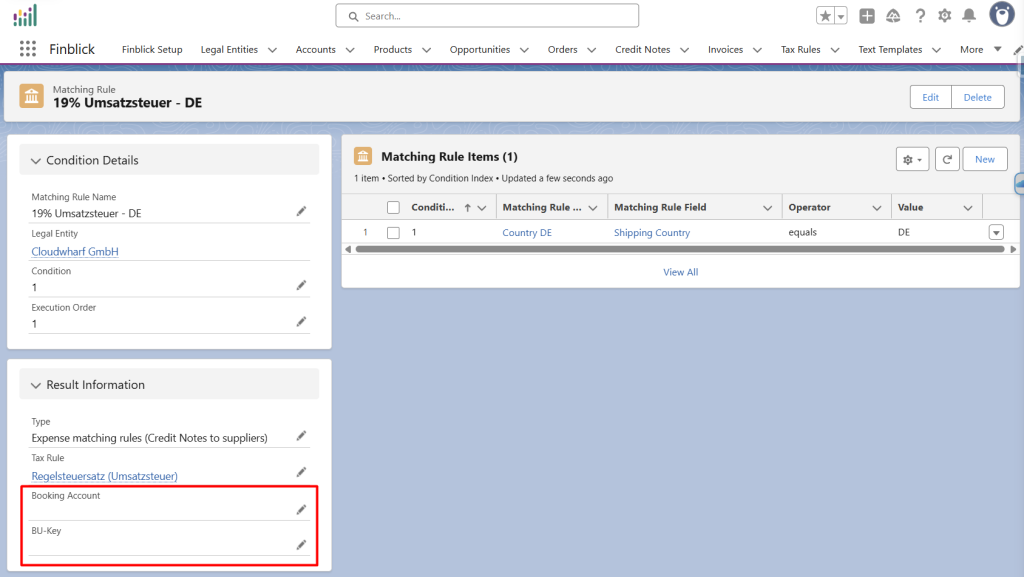Click pencil icon next to Booking Account

[x=301, y=509]
